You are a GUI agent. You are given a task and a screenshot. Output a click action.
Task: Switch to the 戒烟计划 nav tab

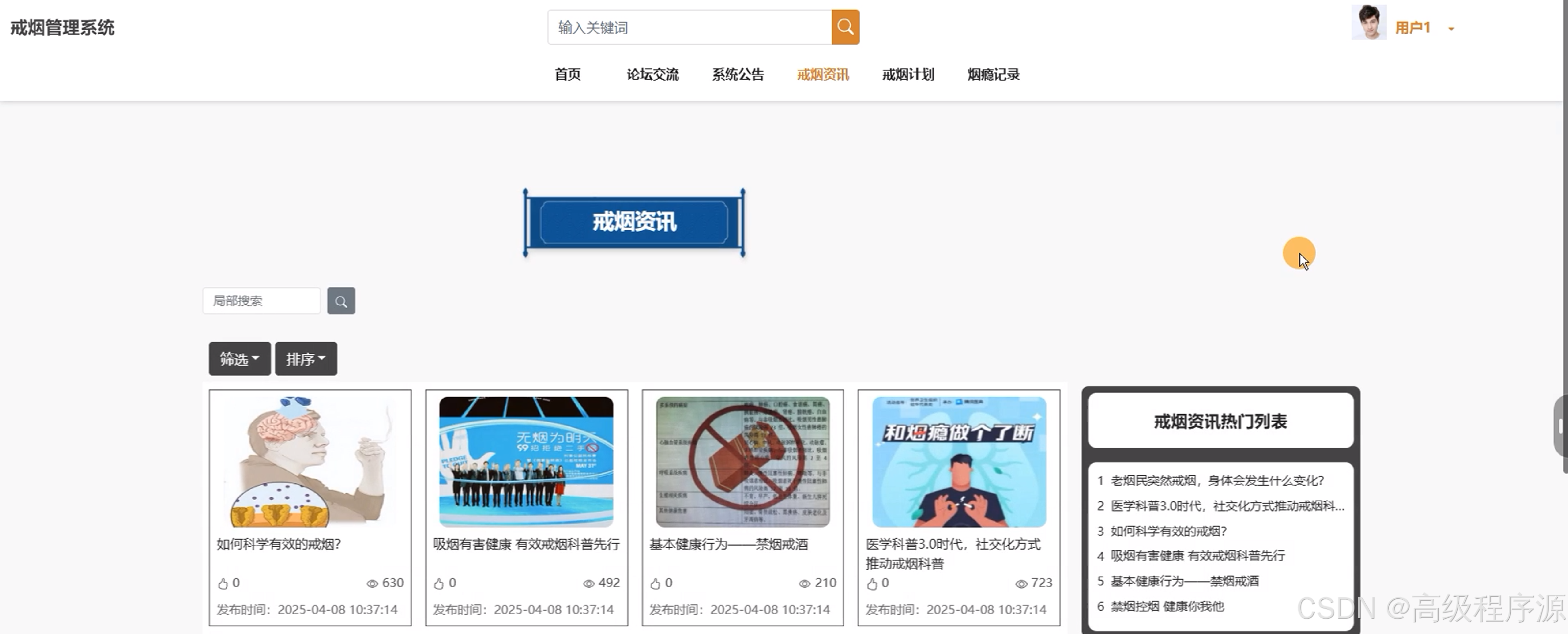point(908,75)
